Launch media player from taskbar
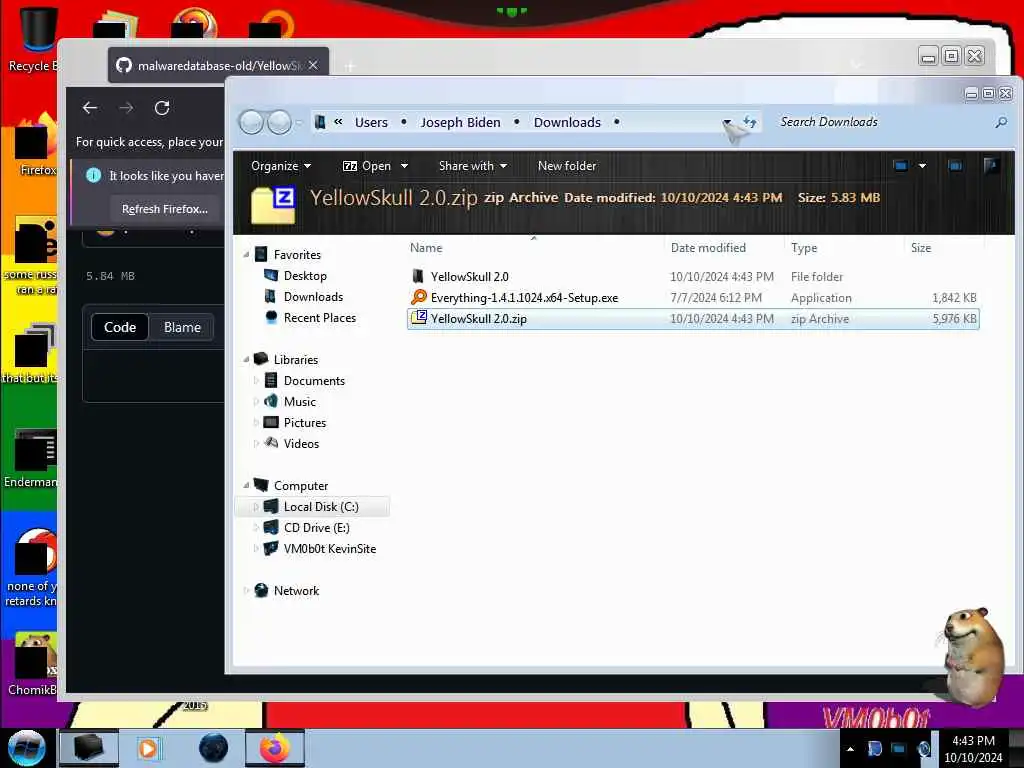 (148, 748)
